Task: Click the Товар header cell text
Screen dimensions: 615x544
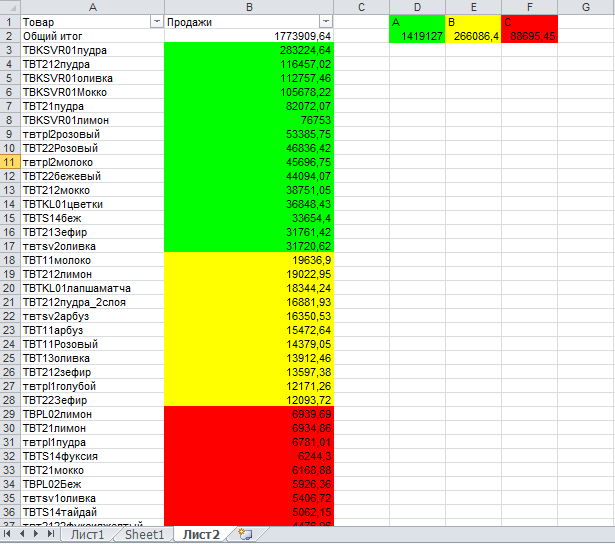Action: (x=38, y=22)
